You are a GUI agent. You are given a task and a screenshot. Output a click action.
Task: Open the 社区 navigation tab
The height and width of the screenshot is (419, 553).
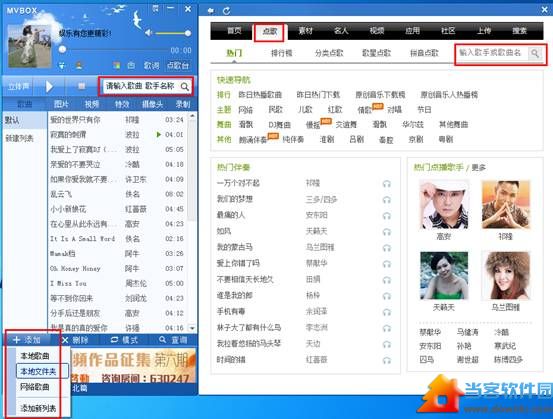[448, 31]
